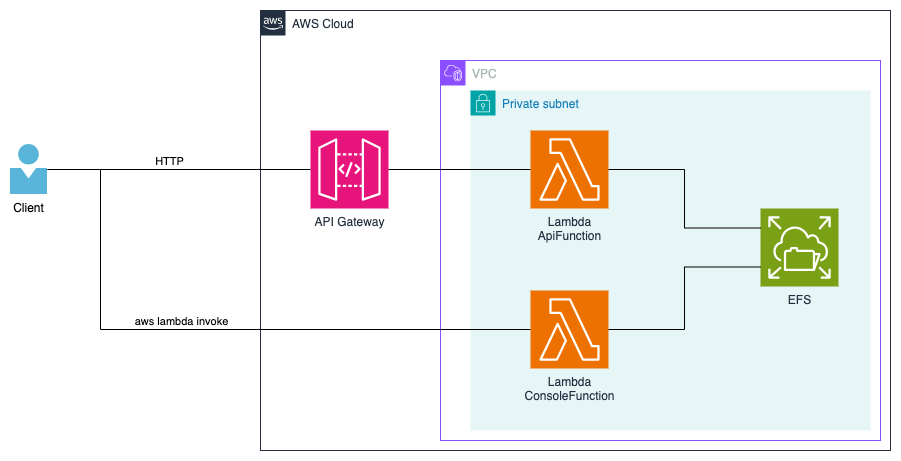Click the "VPC" label

pyautogui.click(x=484, y=74)
